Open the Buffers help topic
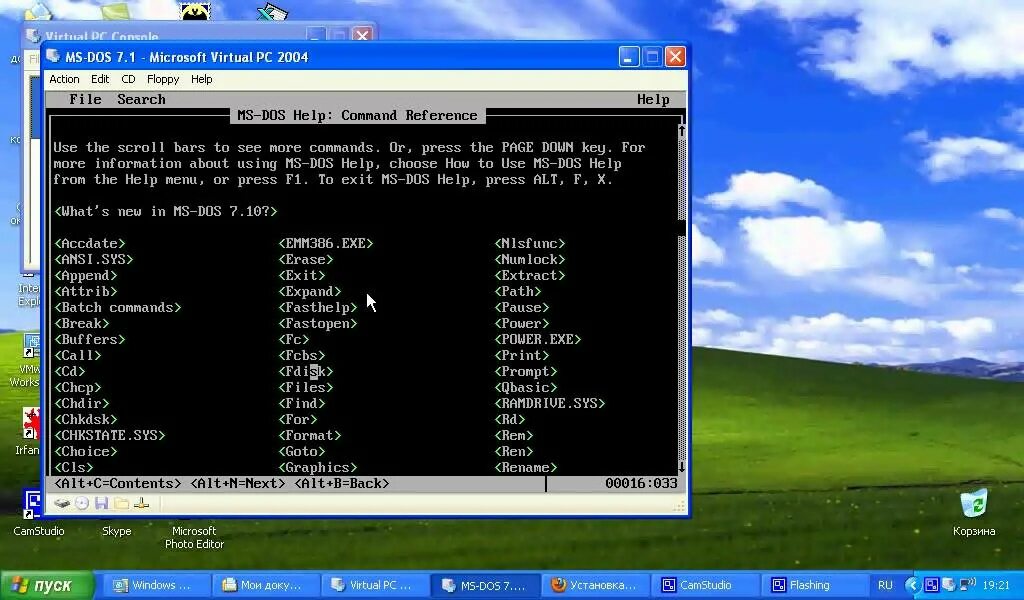The height and width of the screenshot is (600, 1024). [x=89, y=339]
